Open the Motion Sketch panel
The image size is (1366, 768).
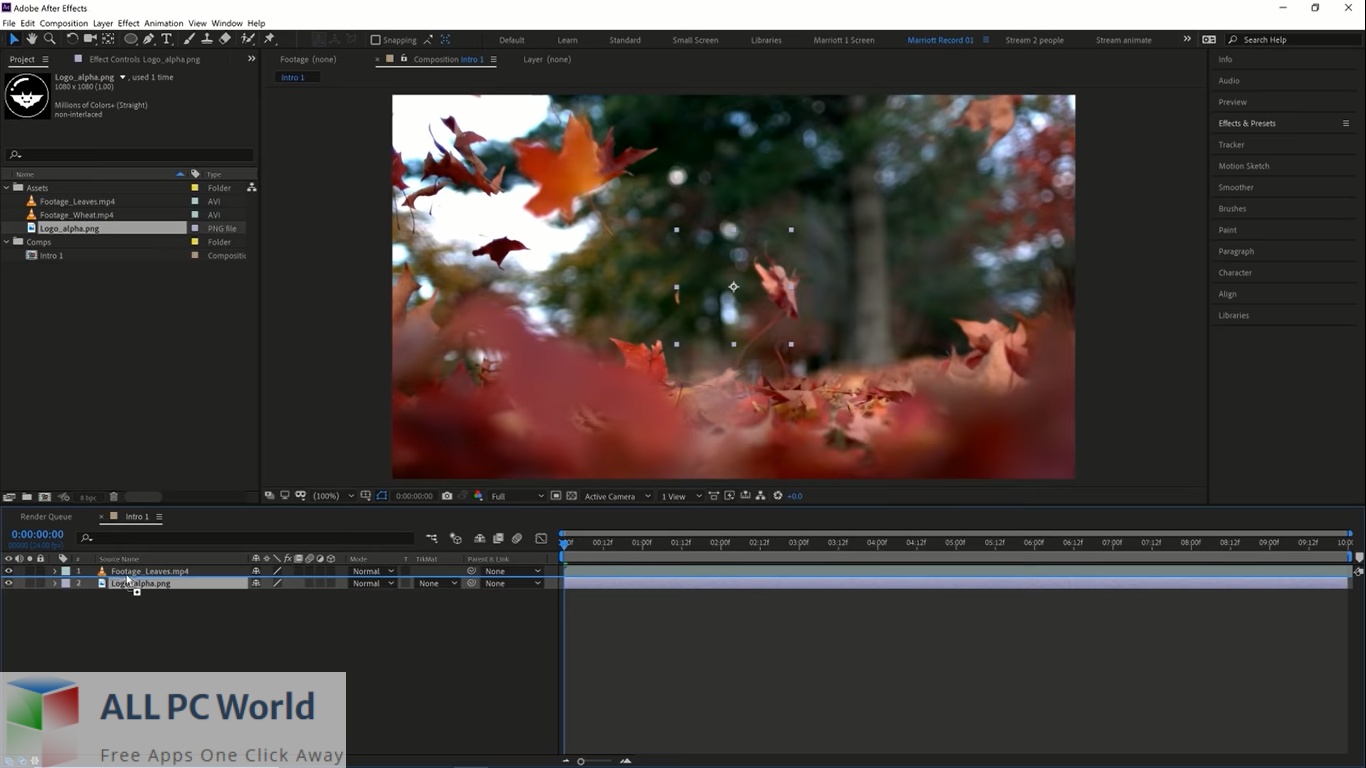pyautogui.click(x=1244, y=166)
